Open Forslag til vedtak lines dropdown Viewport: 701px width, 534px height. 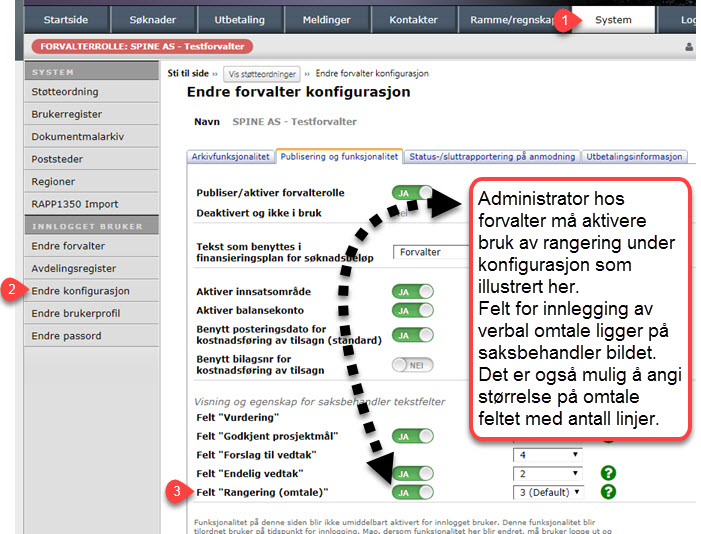(x=548, y=455)
